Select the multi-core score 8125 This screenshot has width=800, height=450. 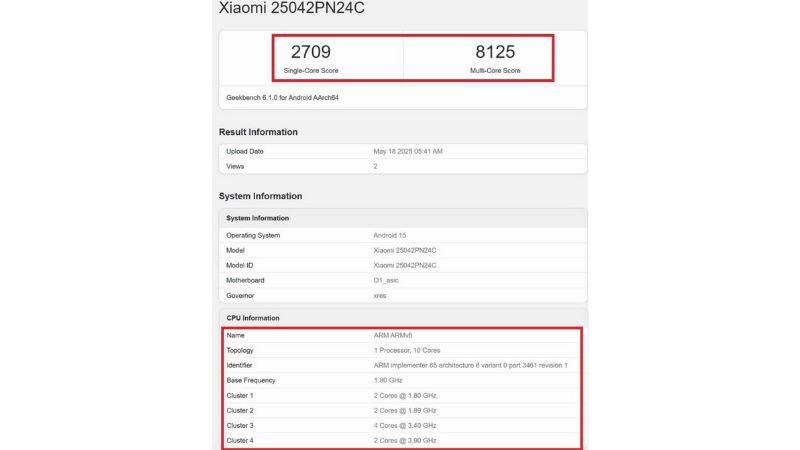coord(495,52)
